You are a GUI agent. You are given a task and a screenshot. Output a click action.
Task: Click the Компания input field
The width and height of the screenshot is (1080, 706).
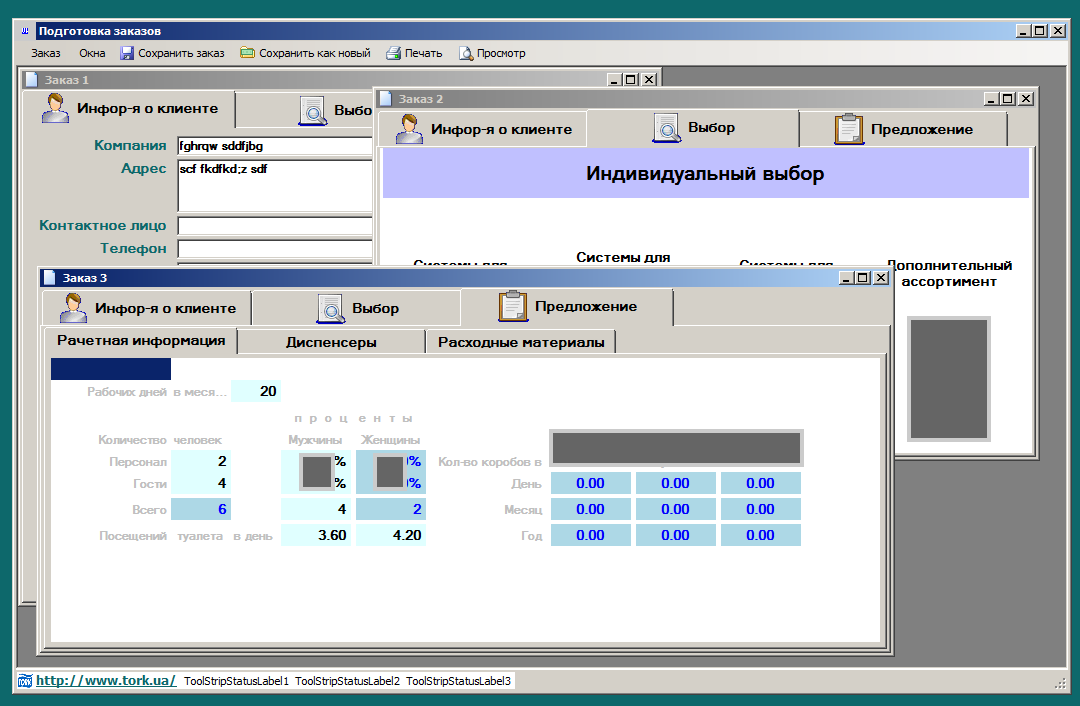pos(274,146)
